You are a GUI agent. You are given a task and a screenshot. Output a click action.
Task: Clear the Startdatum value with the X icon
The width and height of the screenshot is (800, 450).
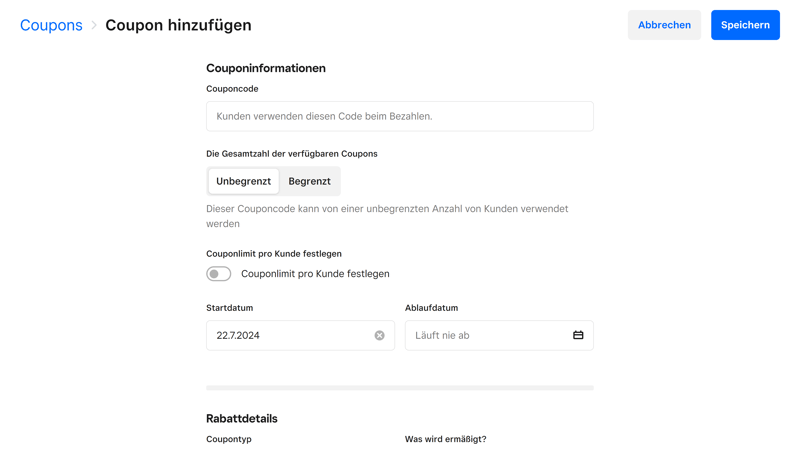point(380,336)
